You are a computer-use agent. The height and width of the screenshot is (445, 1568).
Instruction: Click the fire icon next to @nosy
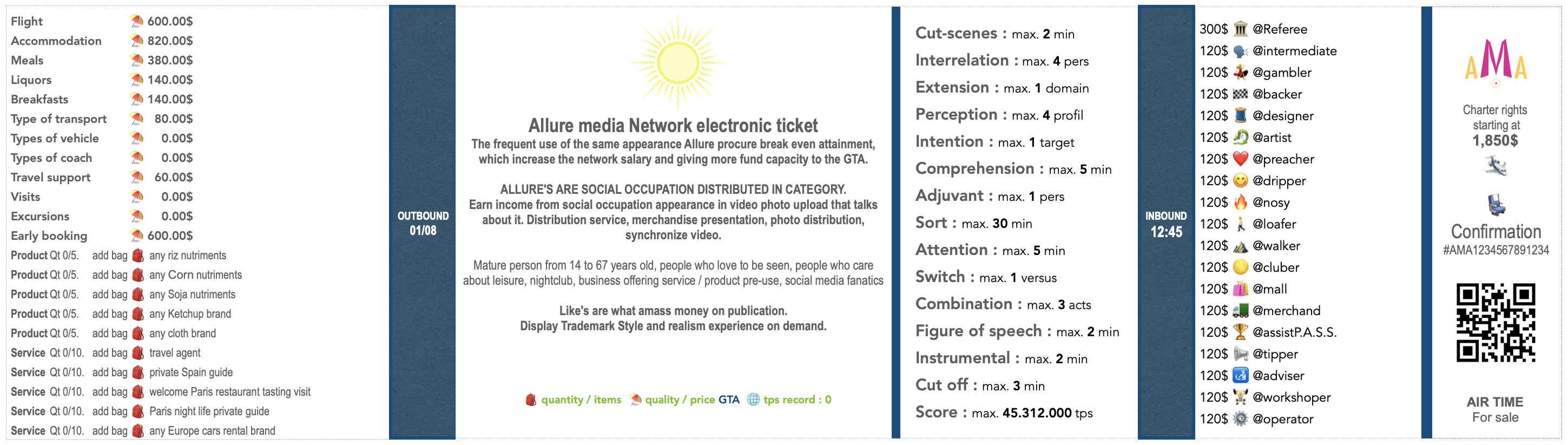click(1240, 202)
